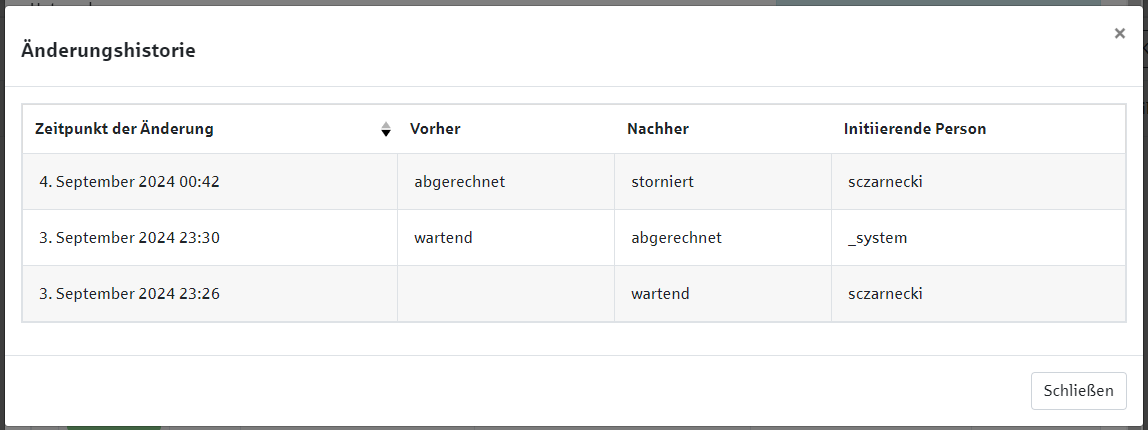Click "abgerechnet" in the Vorher column
The image size is (1148, 430).
(x=460, y=182)
